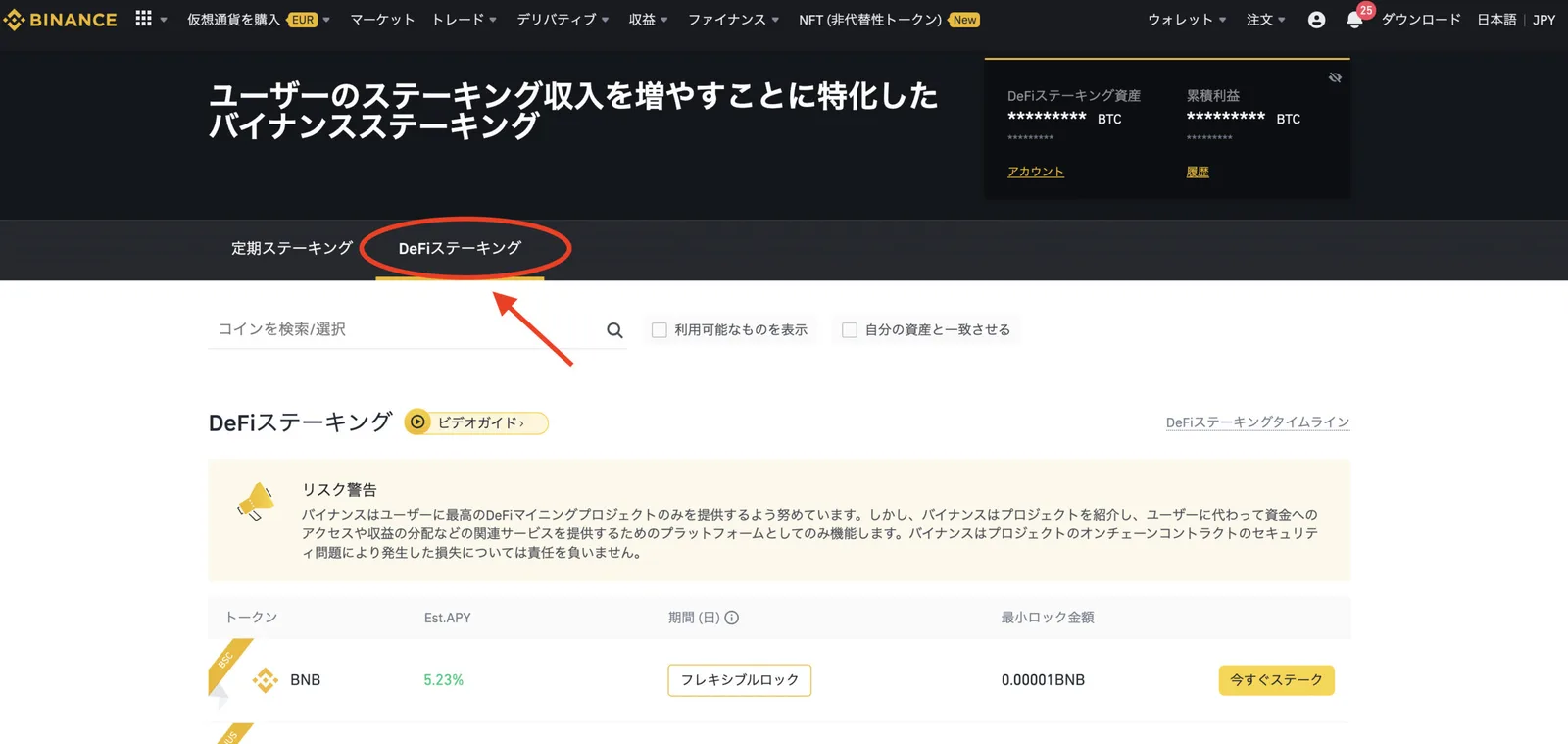Click the トークン column header
This screenshot has height=744, width=1568.
(x=252, y=618)
